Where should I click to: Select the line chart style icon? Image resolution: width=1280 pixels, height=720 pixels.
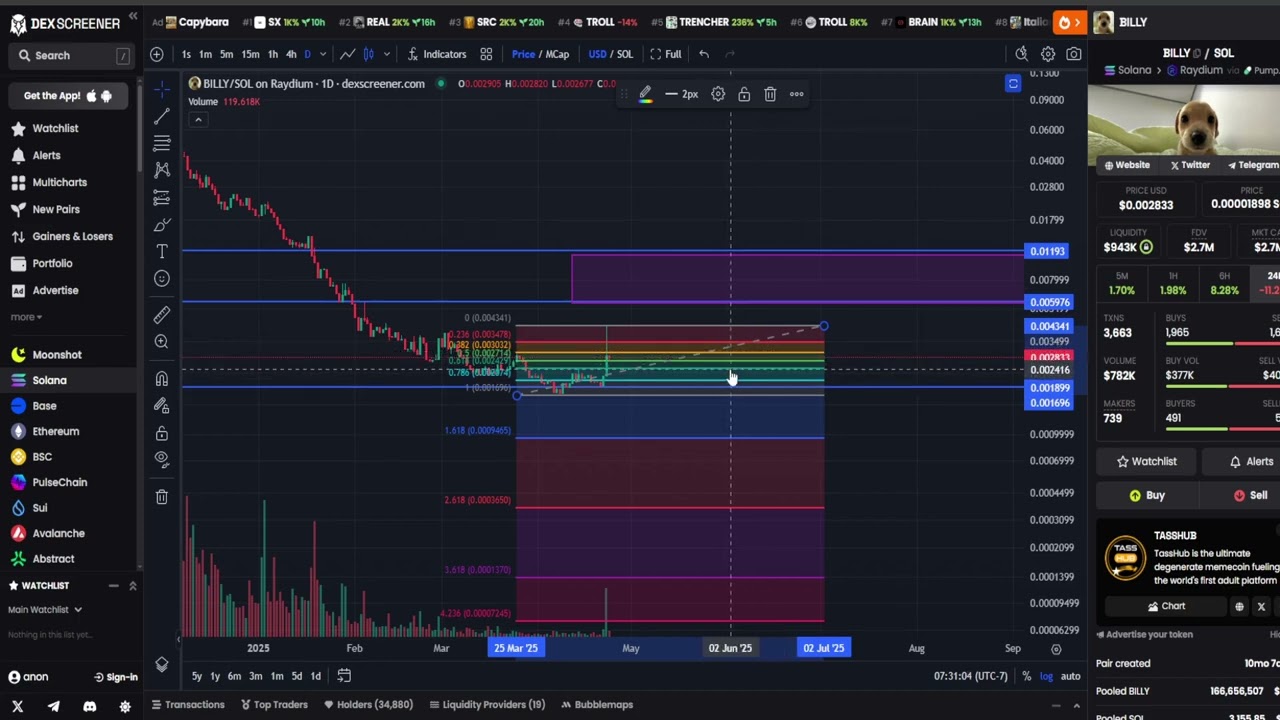347,54
